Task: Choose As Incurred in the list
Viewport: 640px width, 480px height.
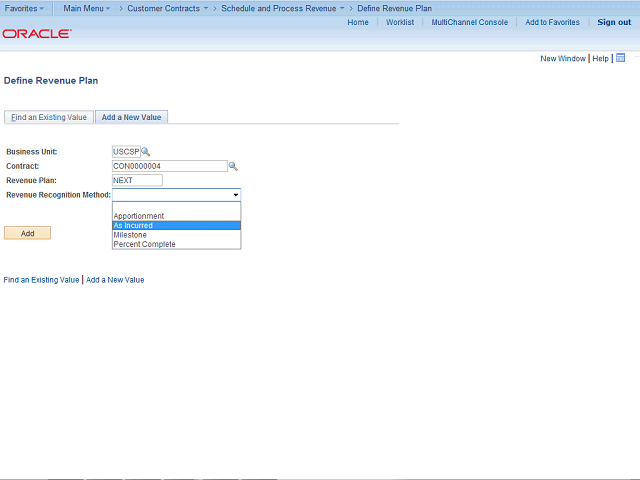Action: [176, 225]
